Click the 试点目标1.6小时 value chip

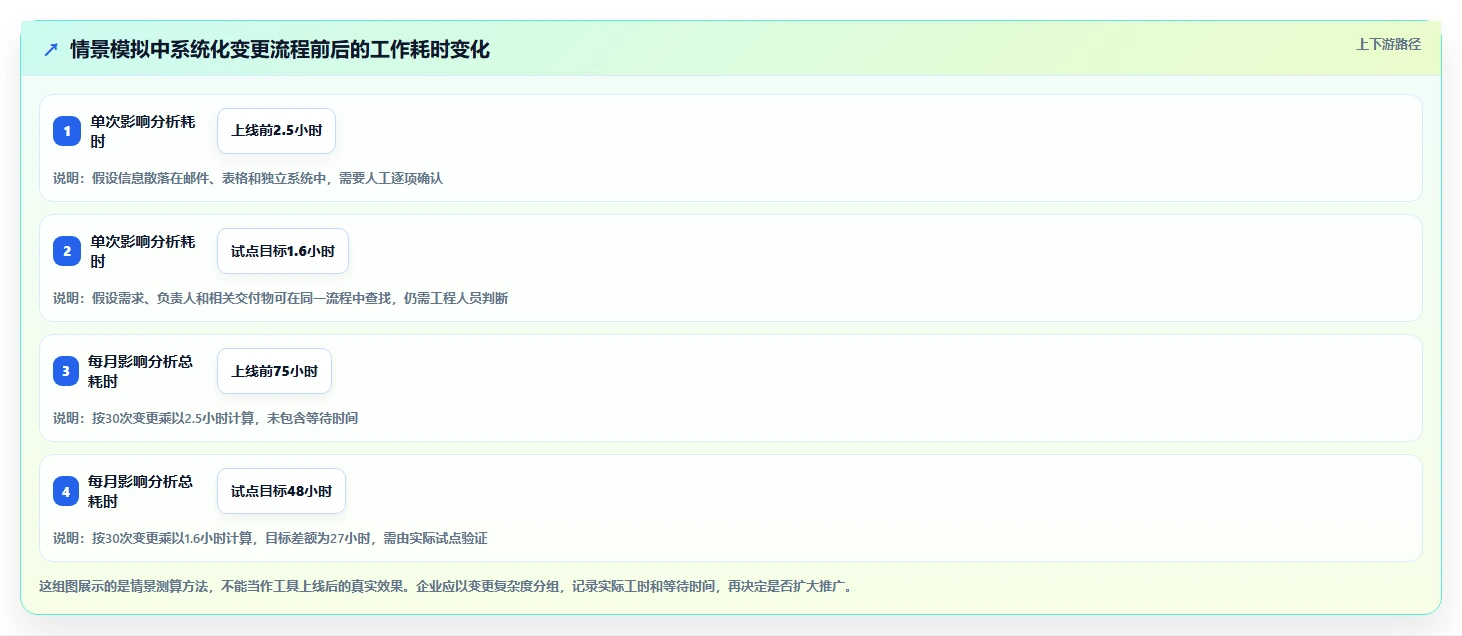[x=283, y=251]
